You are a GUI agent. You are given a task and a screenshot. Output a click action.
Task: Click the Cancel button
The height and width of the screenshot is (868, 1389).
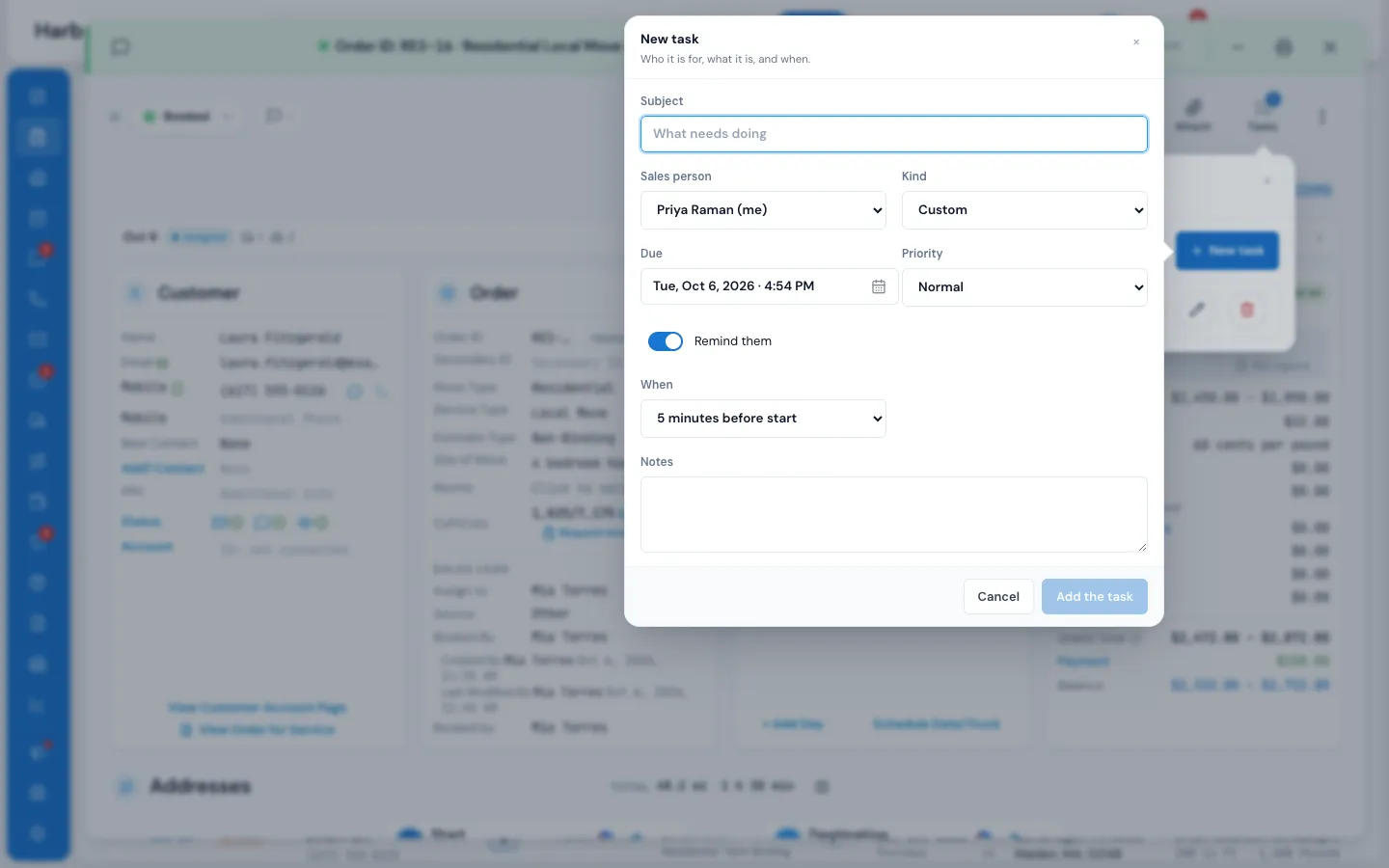[x=998, y=597]
